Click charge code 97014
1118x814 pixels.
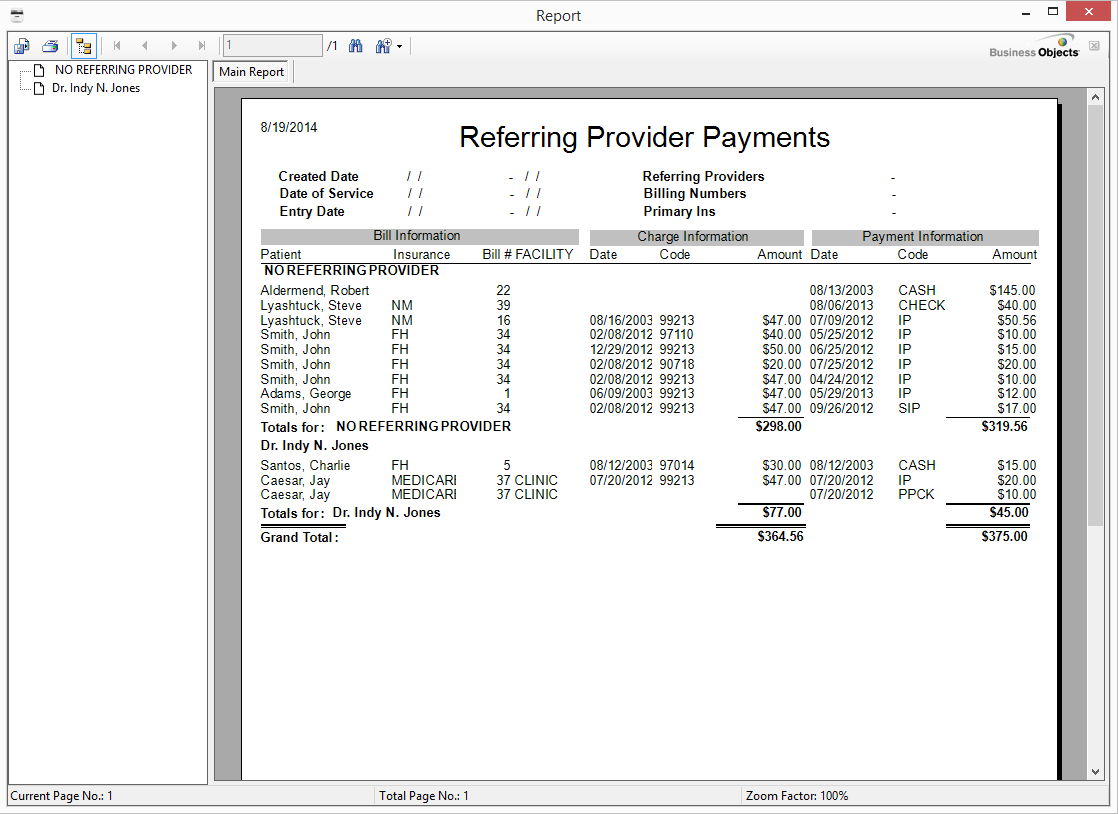point(677,465)
